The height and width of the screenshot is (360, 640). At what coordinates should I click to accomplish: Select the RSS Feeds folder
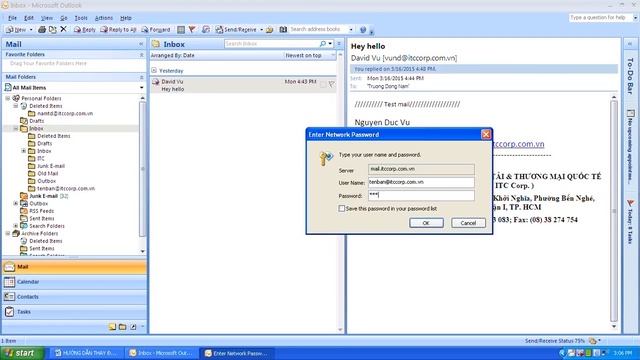point(42,211)
